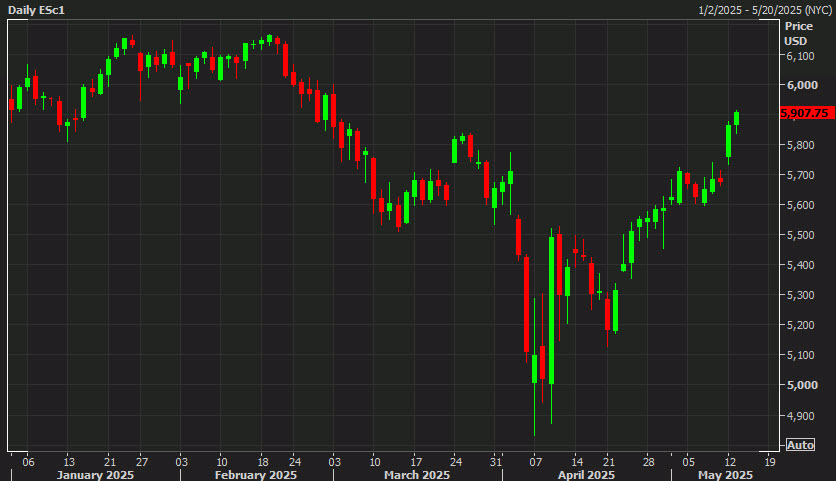Image resolution: width=836 pixels, height=481 pixels.
Task: Click the 07 date tick in April
Action: [536, 462]
